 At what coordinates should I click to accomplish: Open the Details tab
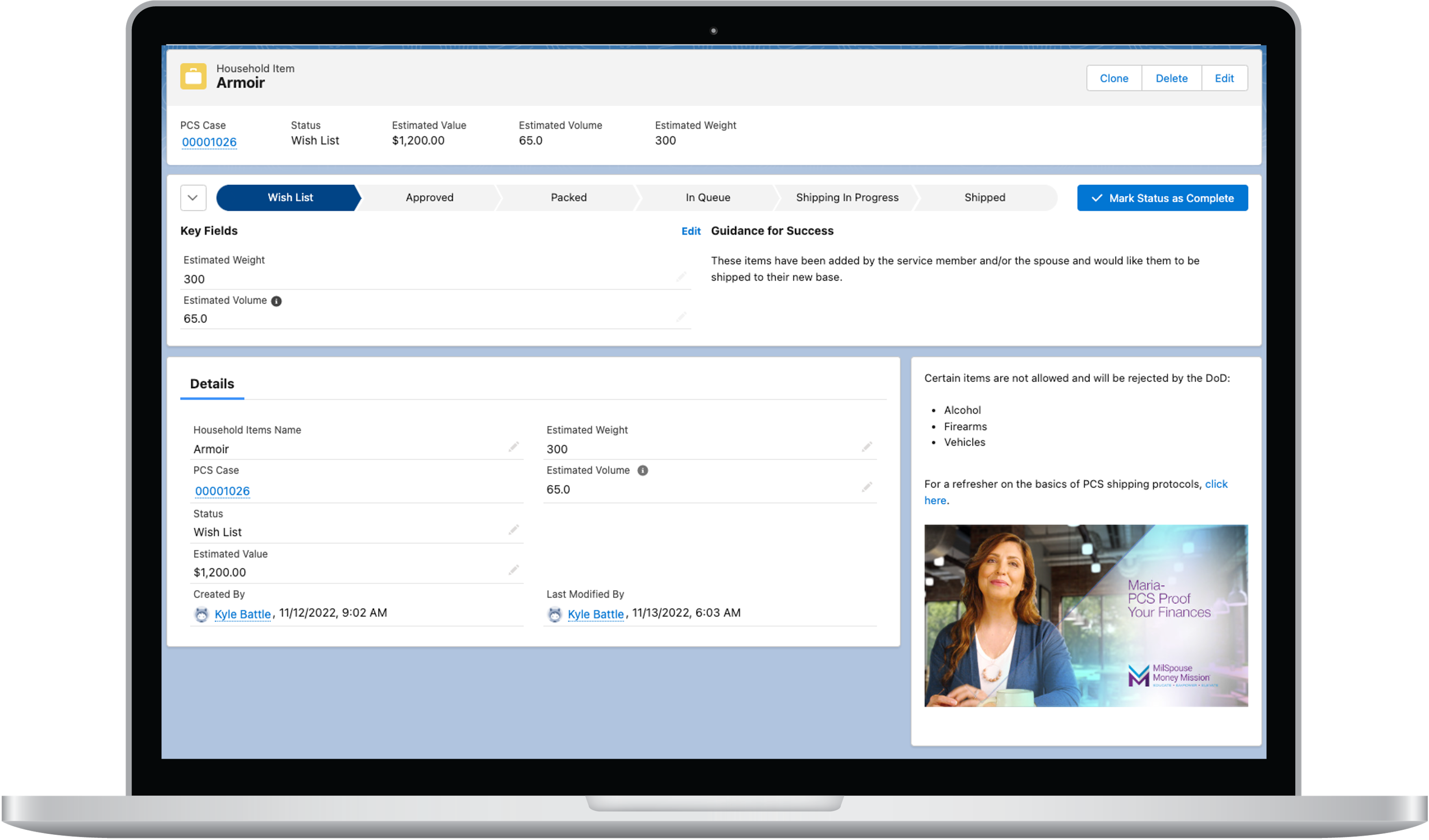[212, 384]
